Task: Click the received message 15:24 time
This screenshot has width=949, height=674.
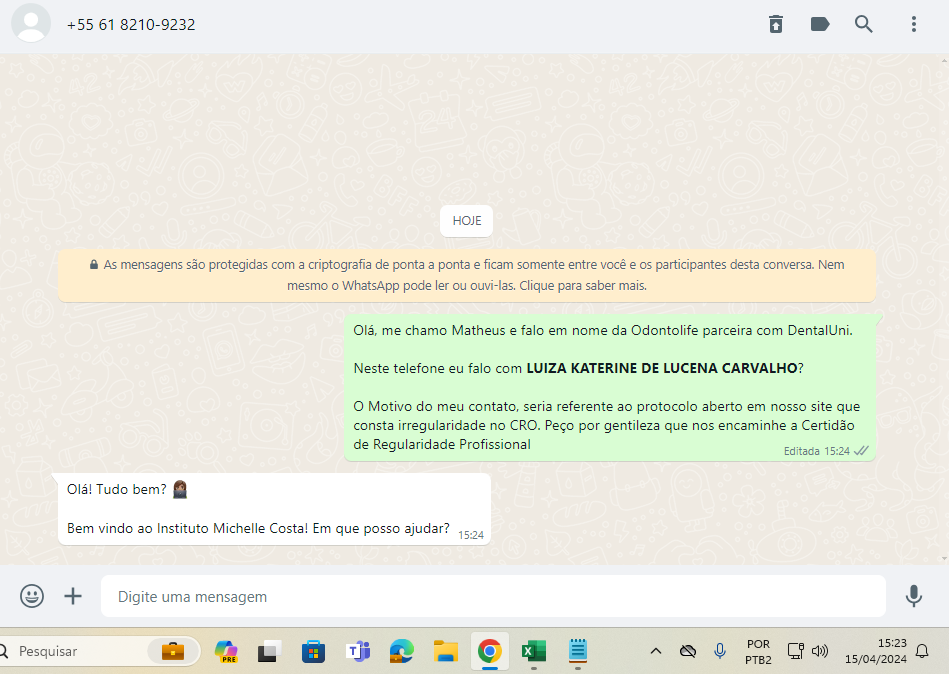Action: point(471,535)
